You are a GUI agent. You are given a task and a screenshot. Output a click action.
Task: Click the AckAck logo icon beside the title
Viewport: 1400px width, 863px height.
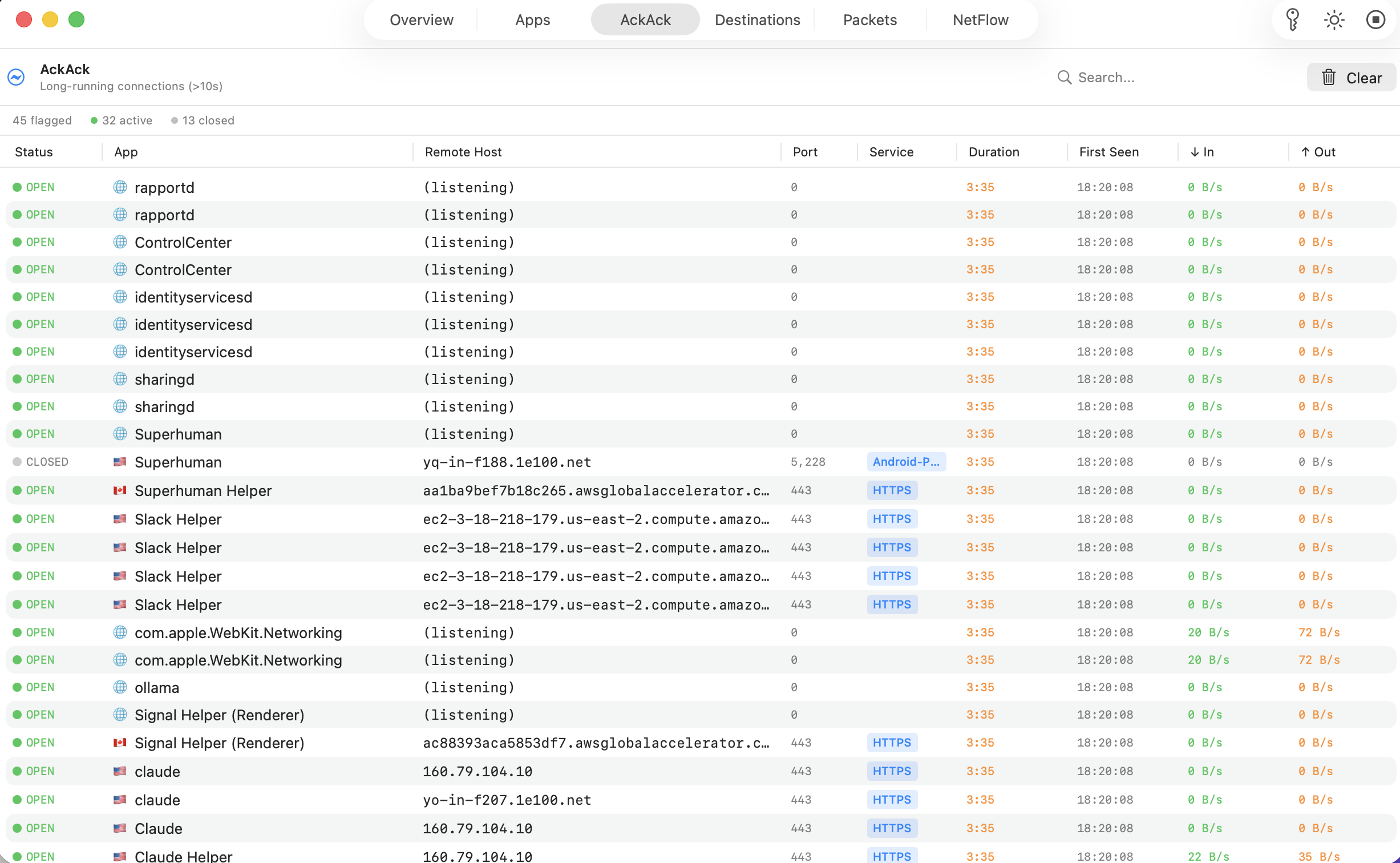16,77
